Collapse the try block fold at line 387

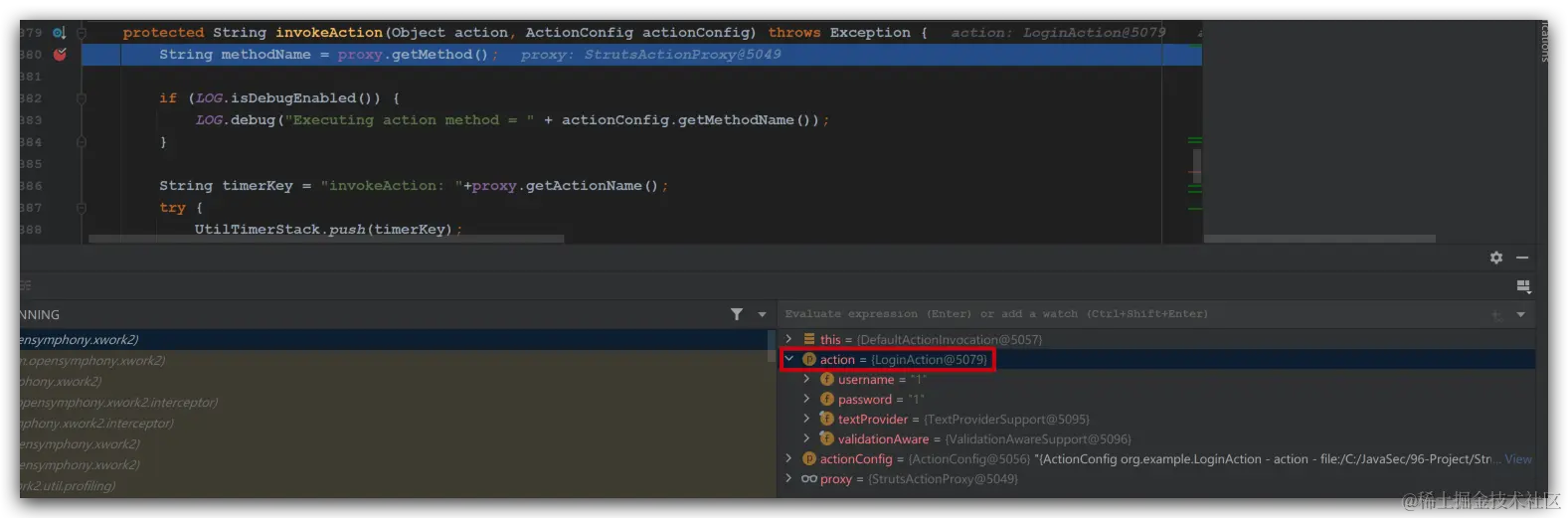coord(82,208)
